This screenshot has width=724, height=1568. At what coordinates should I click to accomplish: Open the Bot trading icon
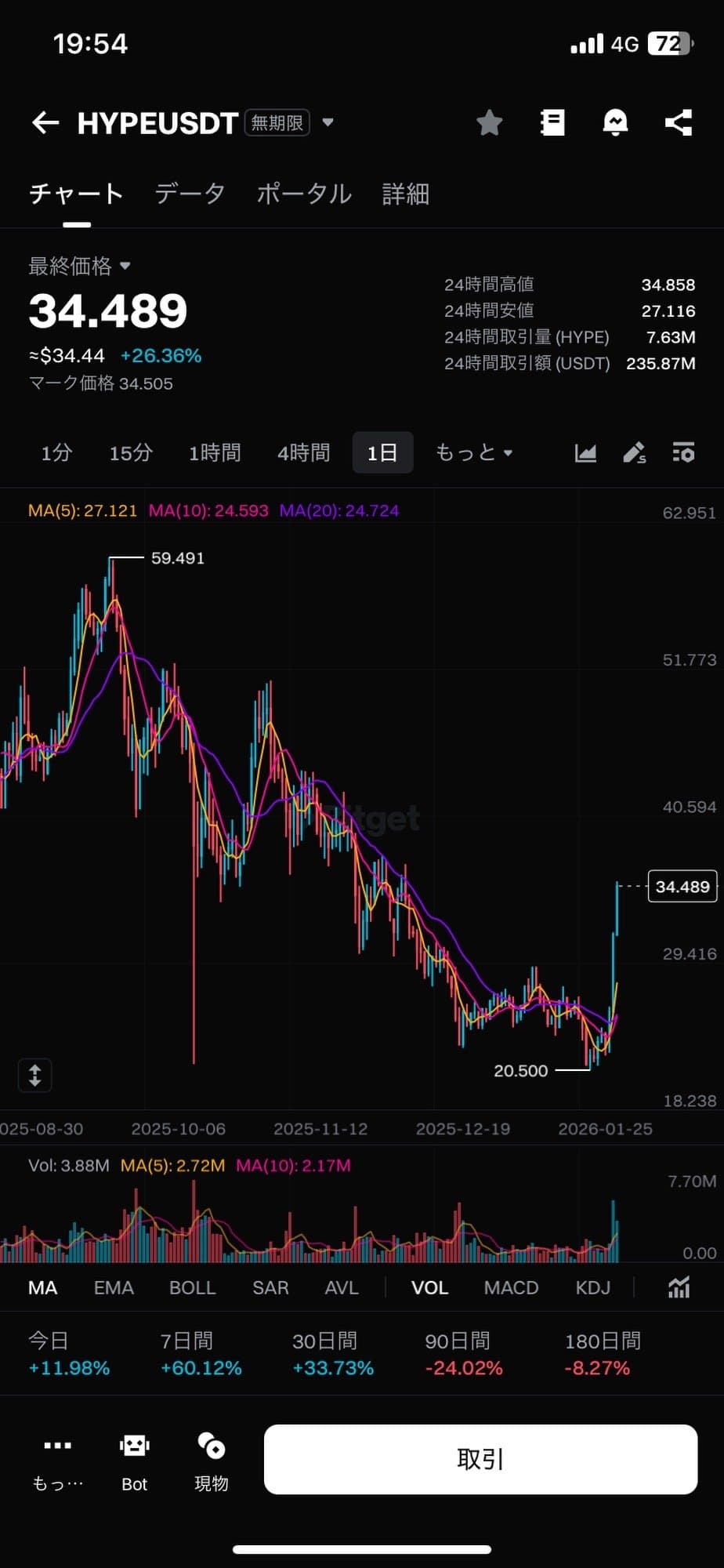[x=134, y=1460]
